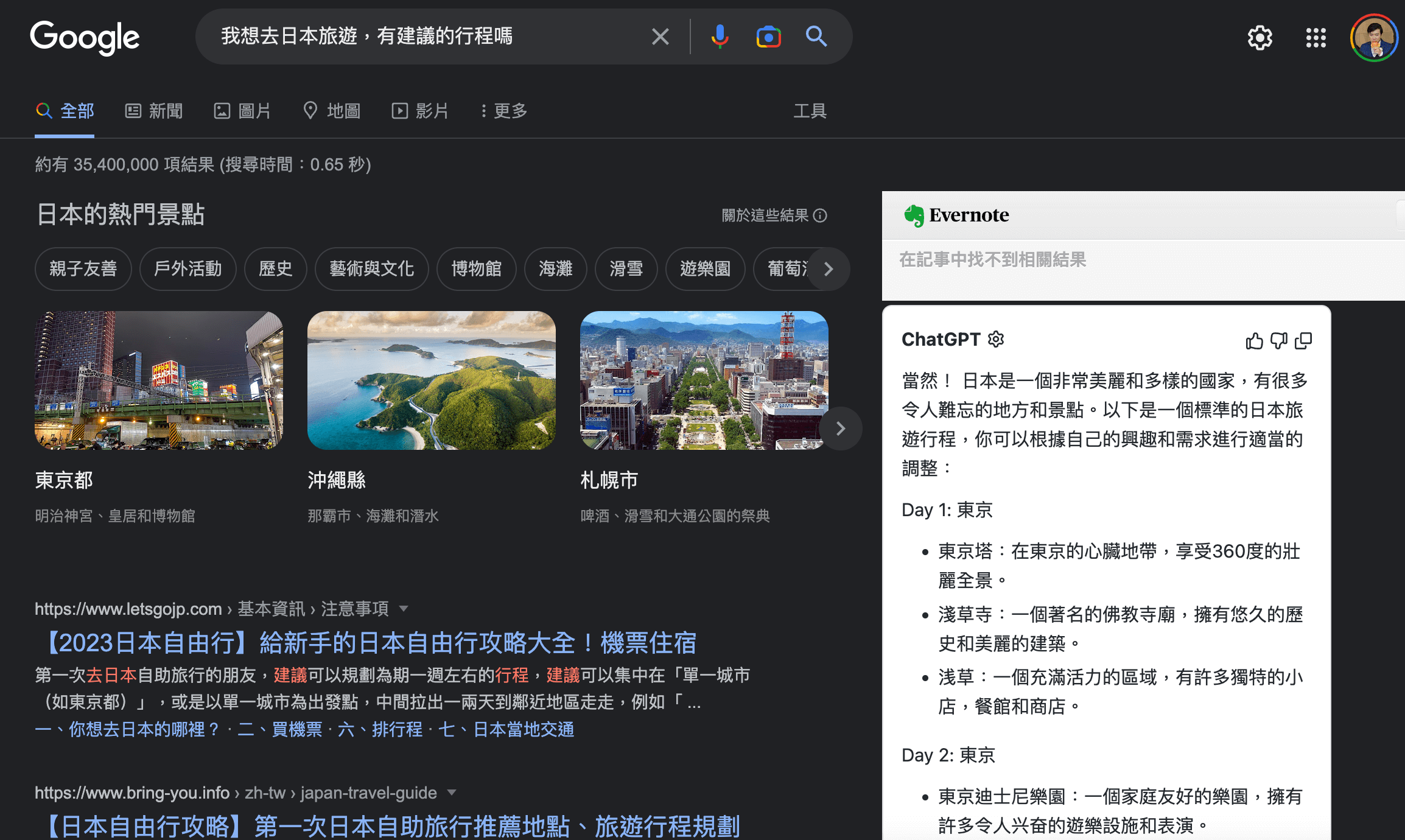Expand bring-you.info result URL dropdown arrow

coord(452,793)
